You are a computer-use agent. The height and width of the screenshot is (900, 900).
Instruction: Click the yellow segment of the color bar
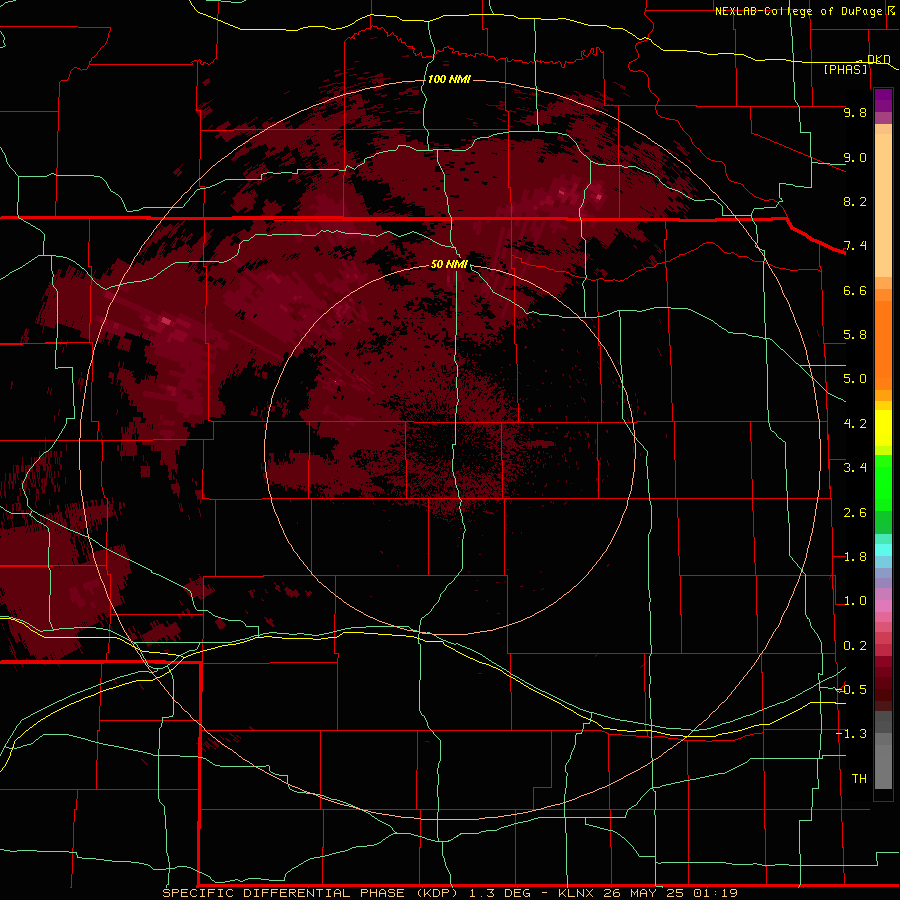pyautogui.click(x=883, y=428)
